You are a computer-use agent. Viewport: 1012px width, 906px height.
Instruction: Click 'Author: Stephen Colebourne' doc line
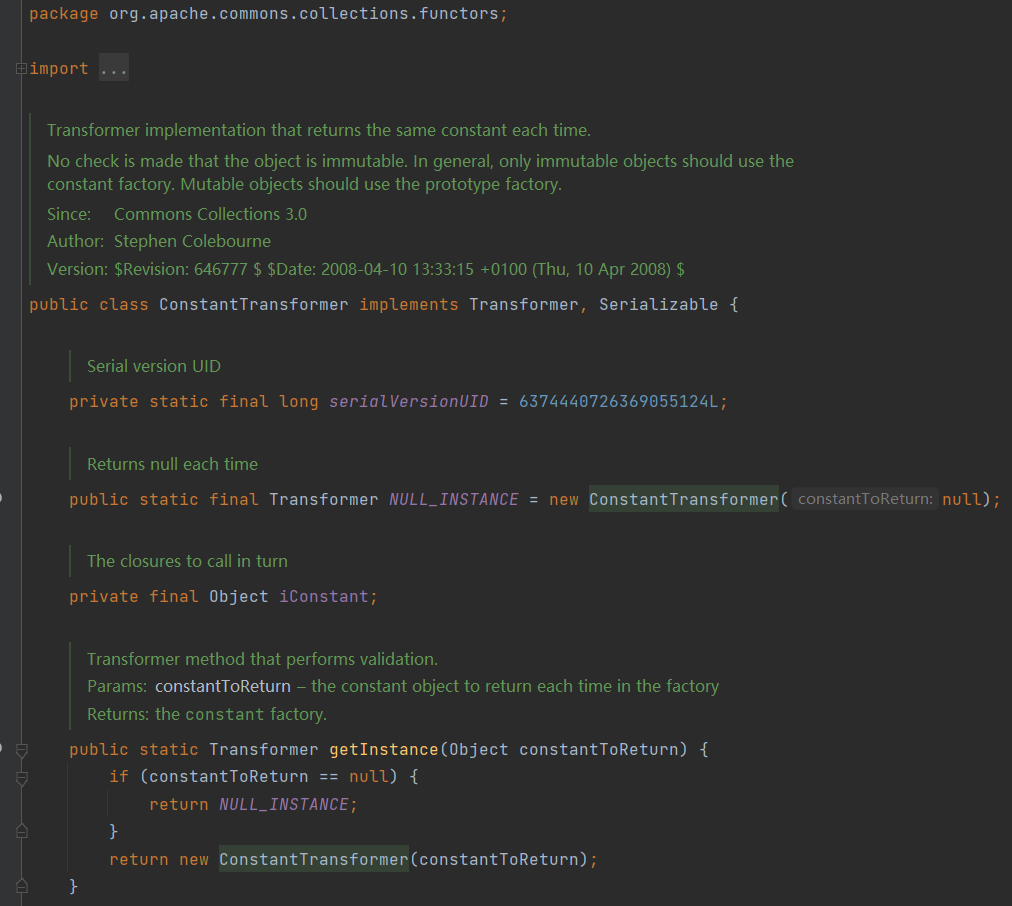tap(159, 241)
